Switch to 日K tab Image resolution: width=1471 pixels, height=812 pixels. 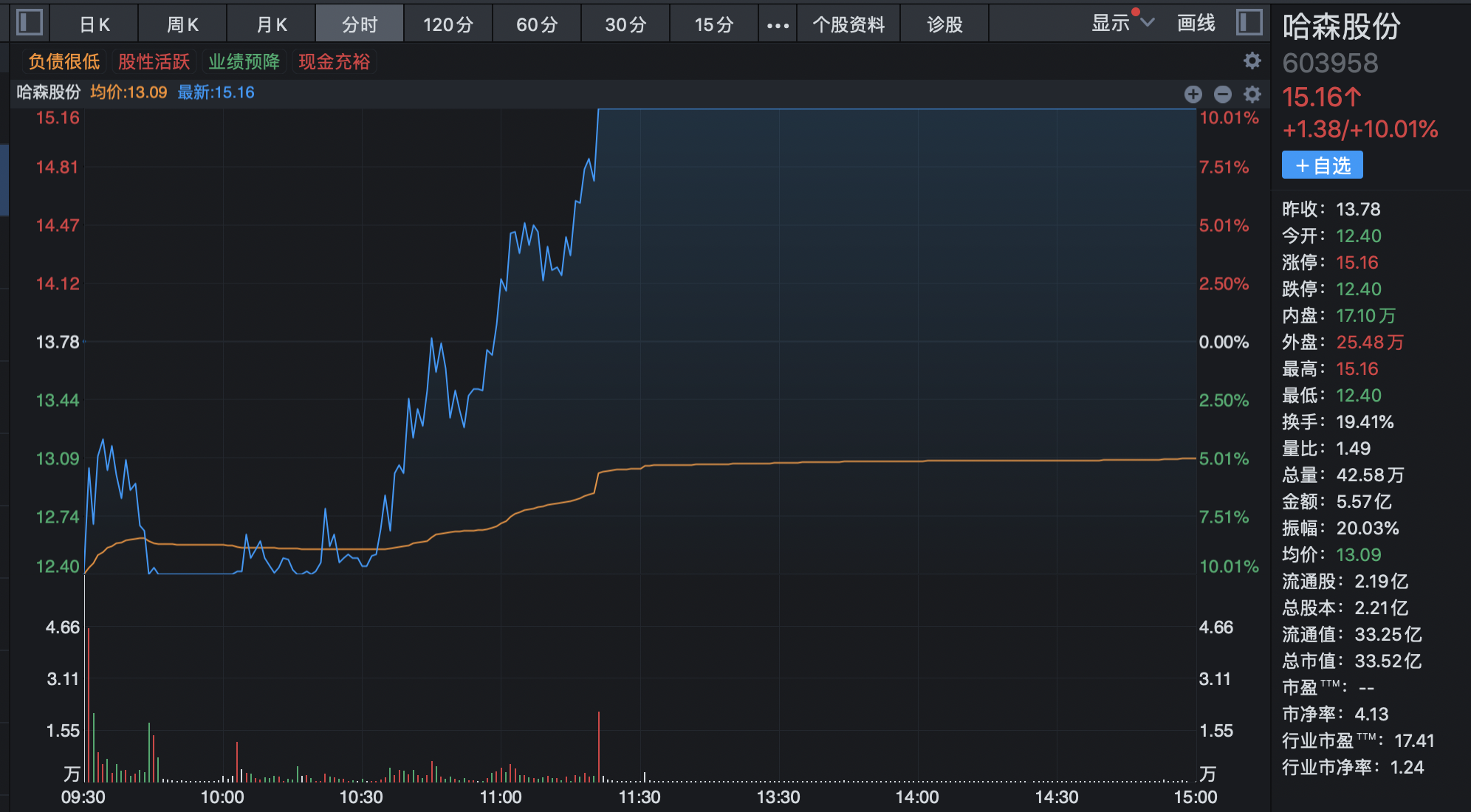(x=95, y=25)
